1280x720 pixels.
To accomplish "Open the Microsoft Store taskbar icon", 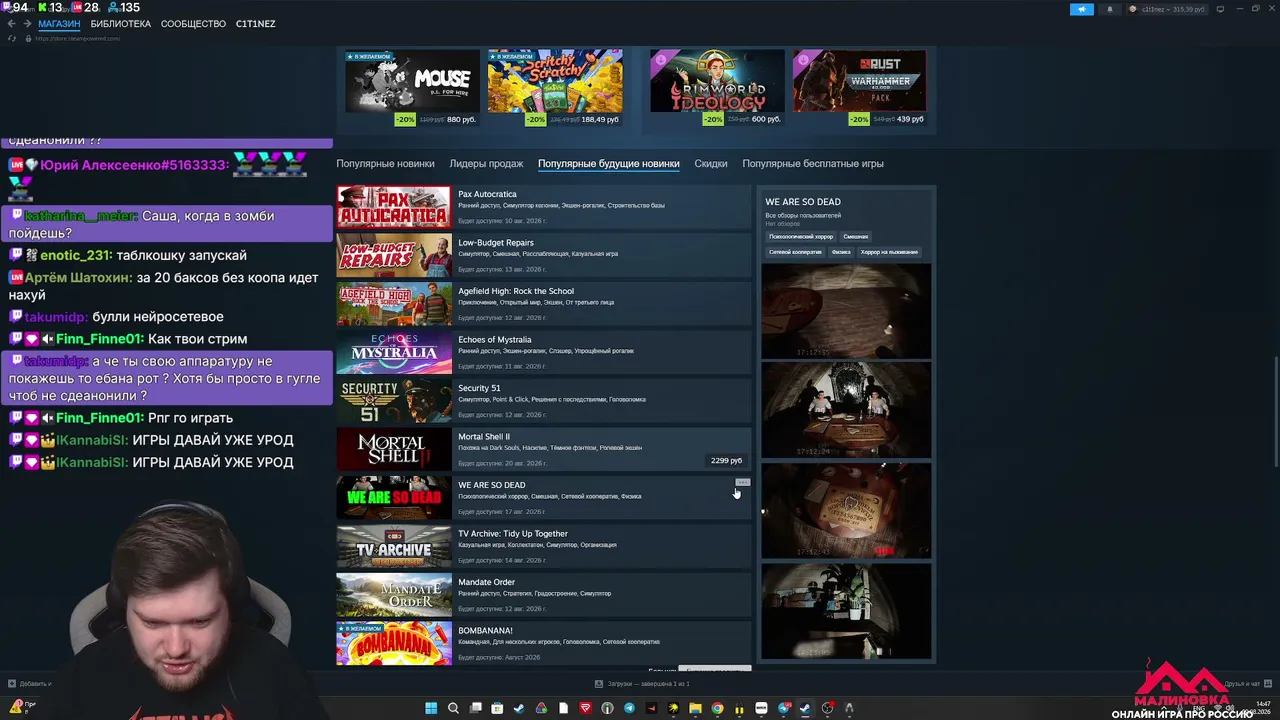I will click(x=497, y=708).
